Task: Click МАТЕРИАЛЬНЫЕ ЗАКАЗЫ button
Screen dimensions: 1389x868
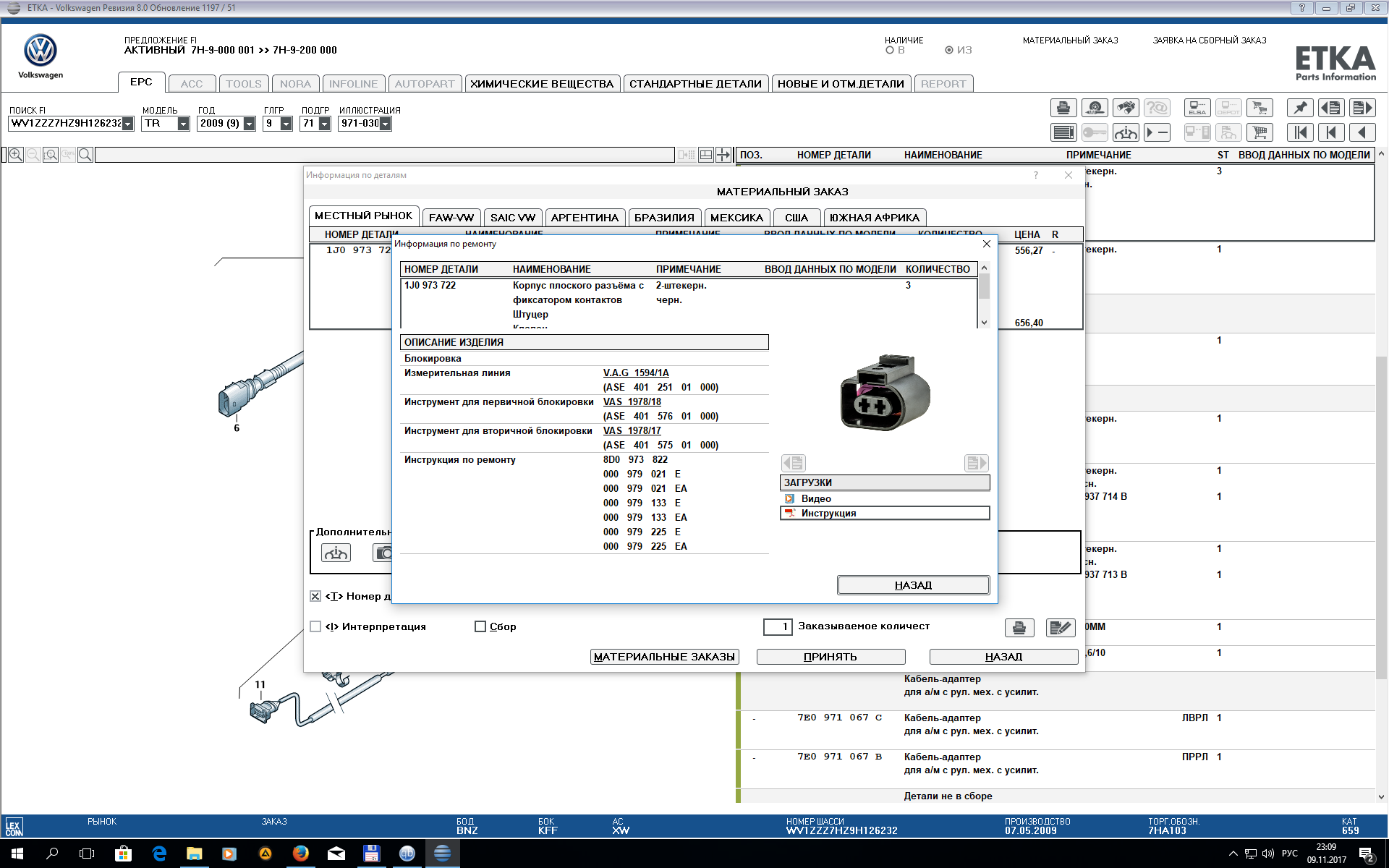Action: 664,657
